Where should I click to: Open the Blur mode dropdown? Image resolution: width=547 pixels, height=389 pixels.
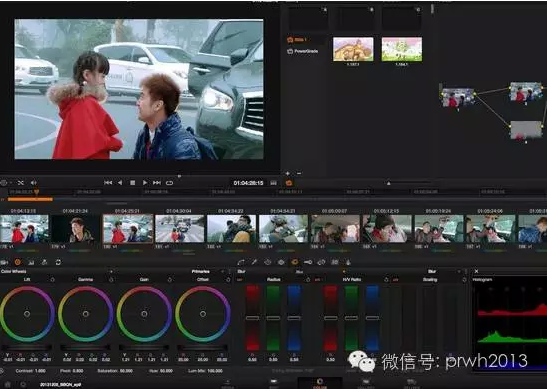click(x=458, y=271)
